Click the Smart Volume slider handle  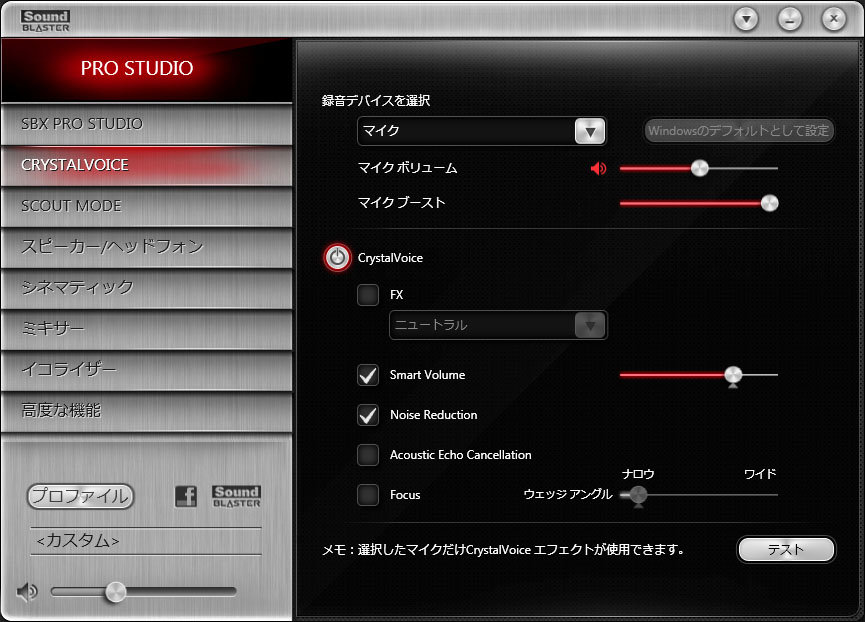click(734, 375)
